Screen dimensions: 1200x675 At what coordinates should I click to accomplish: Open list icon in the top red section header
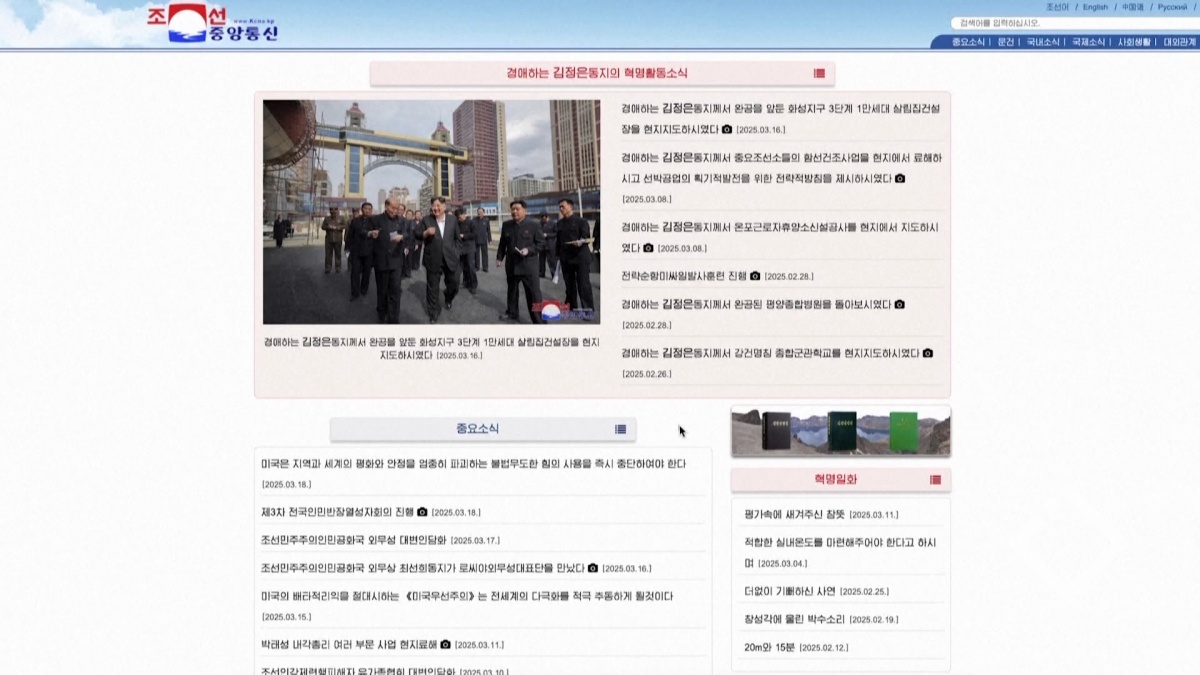[819, 73]
